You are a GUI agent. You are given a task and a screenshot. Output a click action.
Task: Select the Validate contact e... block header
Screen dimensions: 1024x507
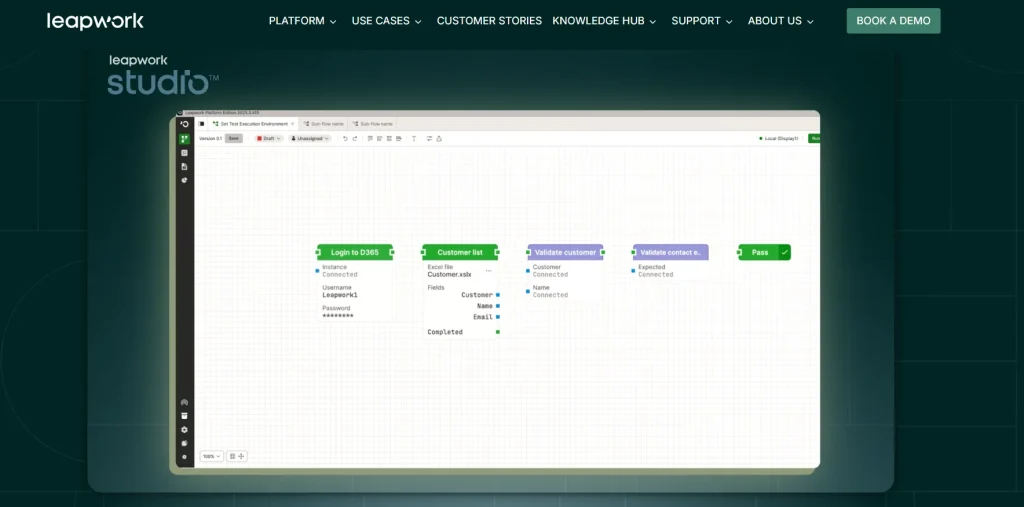[x=670, y=252]
